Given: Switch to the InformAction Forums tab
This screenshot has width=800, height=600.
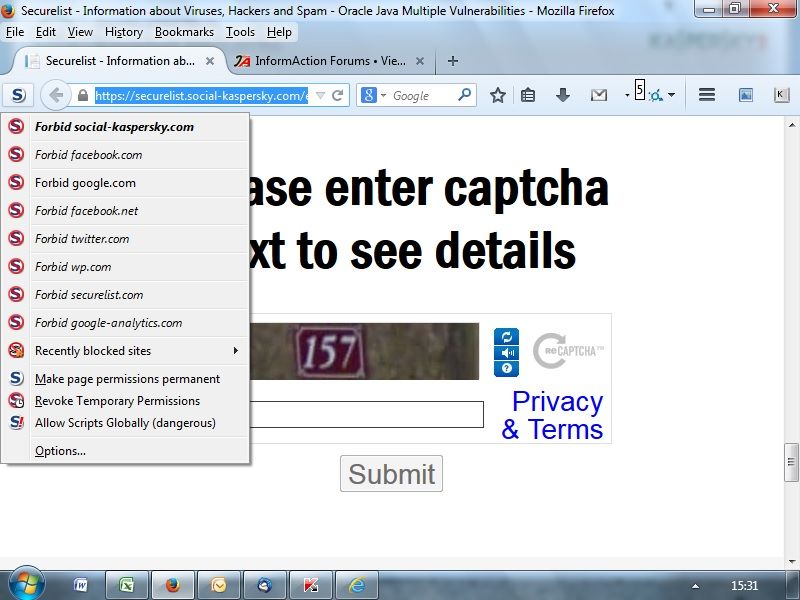Looking at the screenshot, I should [329, 61].
